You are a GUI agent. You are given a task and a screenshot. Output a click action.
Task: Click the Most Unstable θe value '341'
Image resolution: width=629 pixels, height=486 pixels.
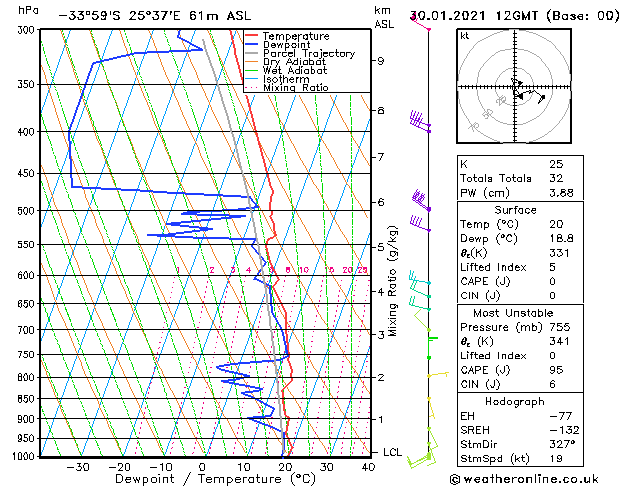pos(560,341)
